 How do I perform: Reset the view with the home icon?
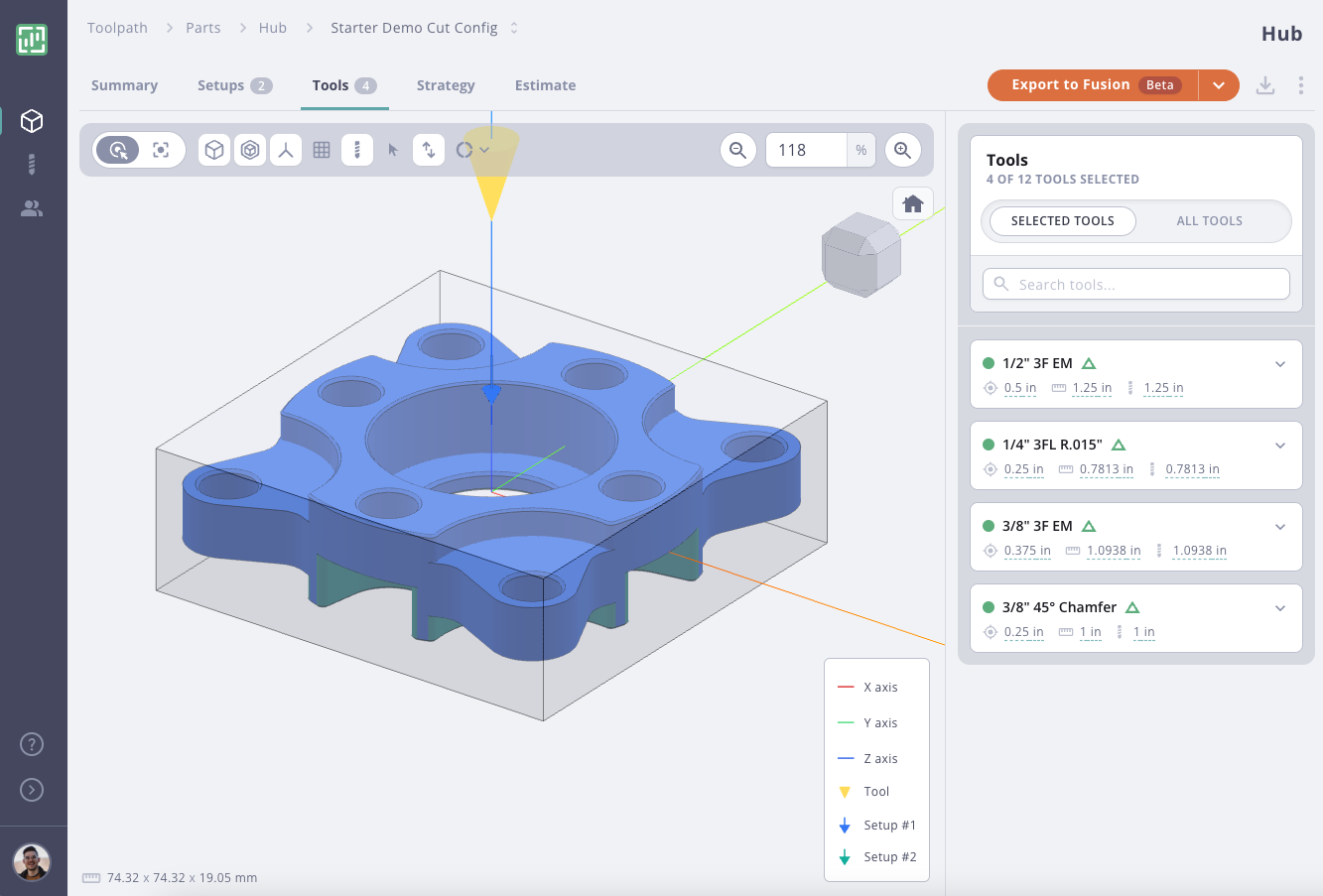coord(912,203)
